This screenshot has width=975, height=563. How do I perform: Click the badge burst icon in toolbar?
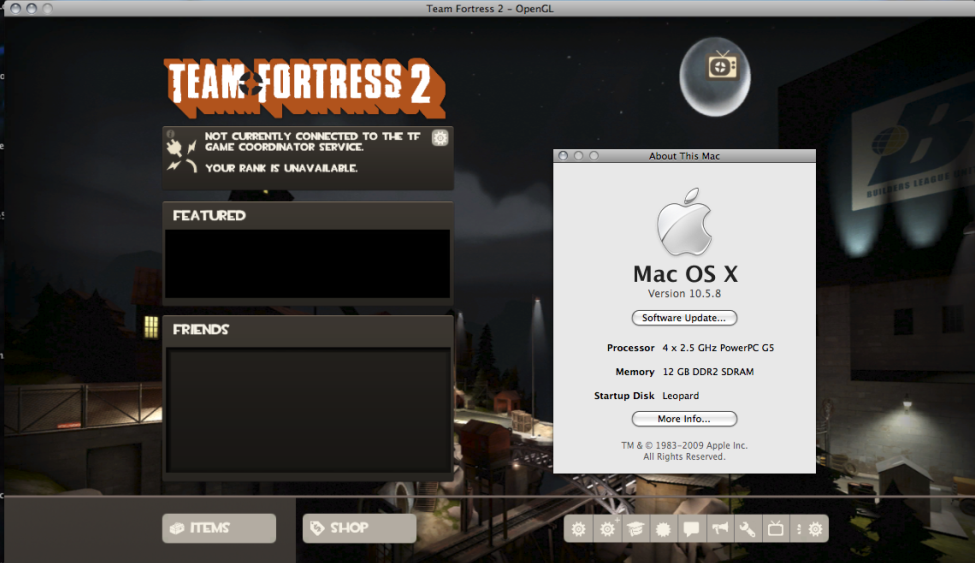663,529
